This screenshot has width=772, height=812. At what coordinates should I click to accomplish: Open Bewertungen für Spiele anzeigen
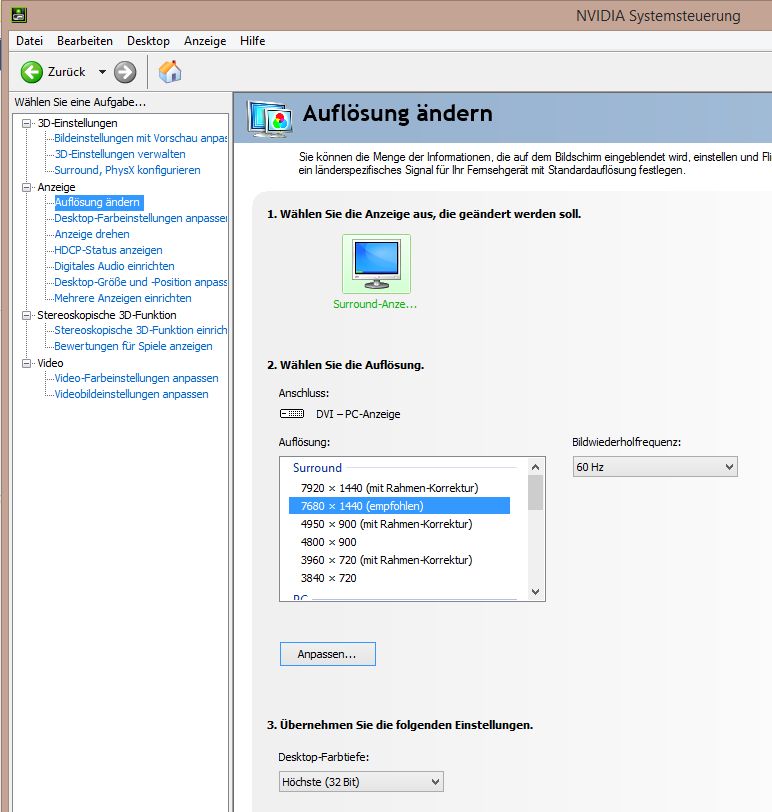(x=133, y=346)
